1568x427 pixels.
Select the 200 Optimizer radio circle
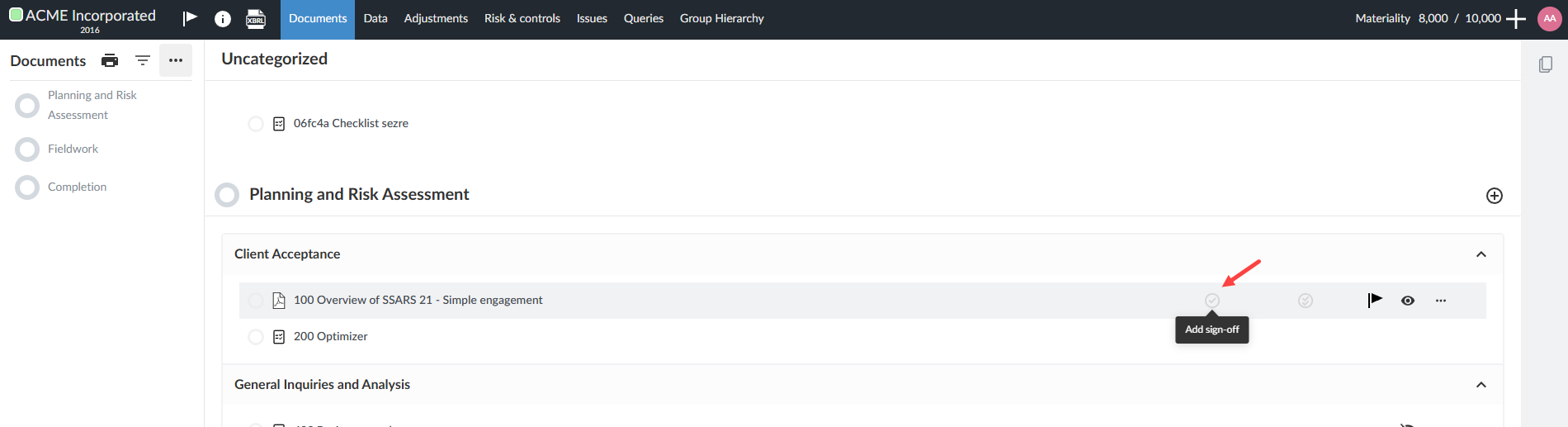click(x=256, y=337)
